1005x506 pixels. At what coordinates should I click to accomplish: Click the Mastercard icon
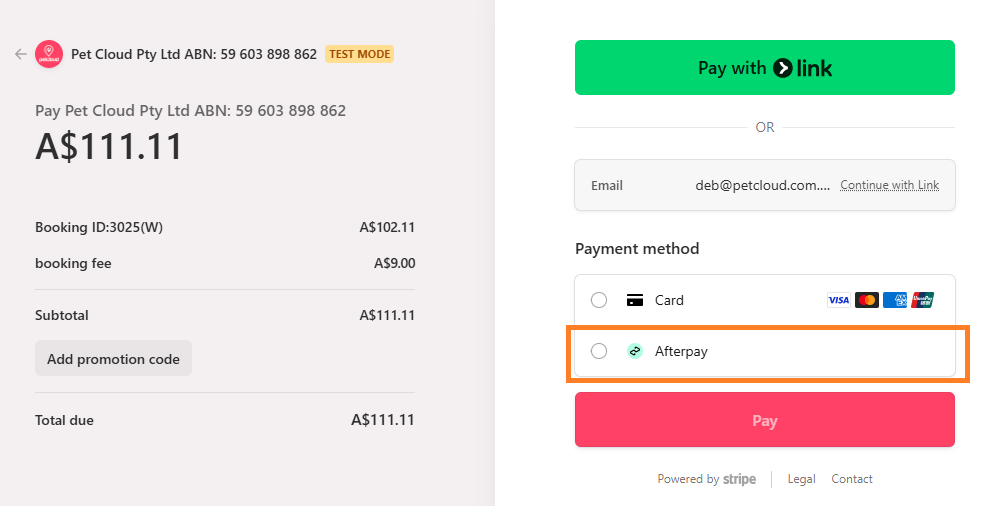point(867,300)
